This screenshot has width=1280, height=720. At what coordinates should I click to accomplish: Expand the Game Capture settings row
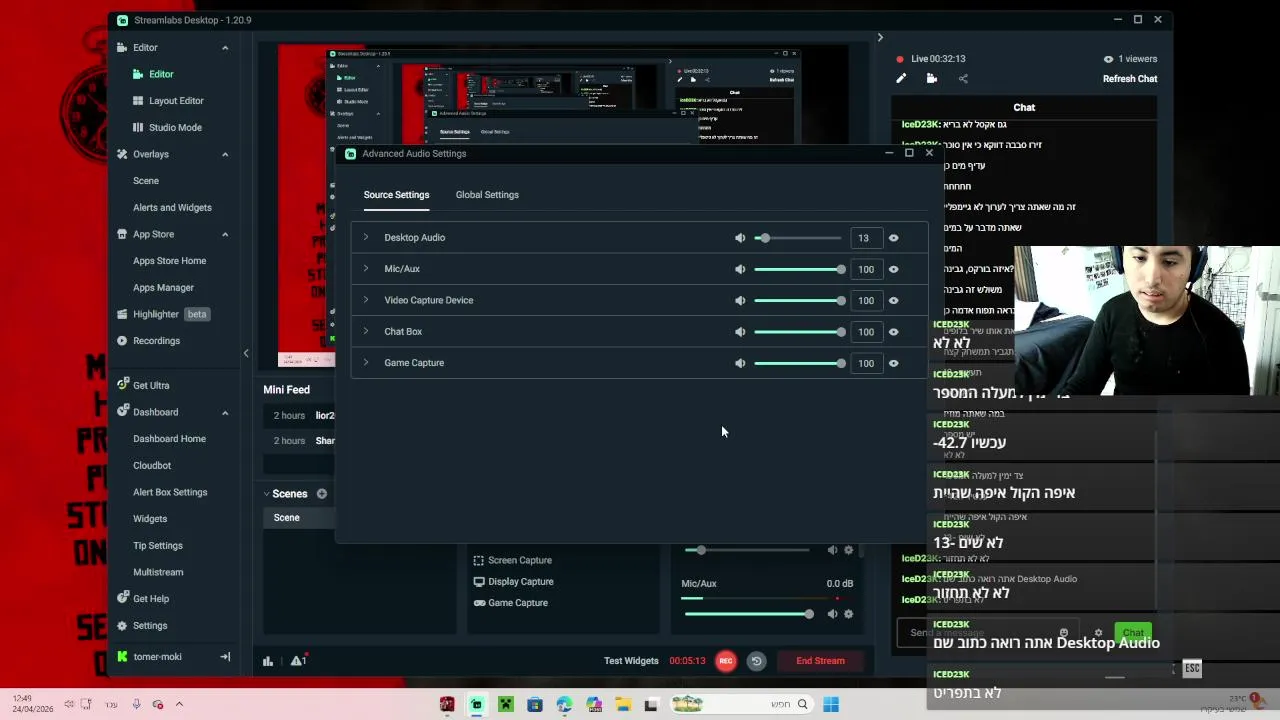366,362
